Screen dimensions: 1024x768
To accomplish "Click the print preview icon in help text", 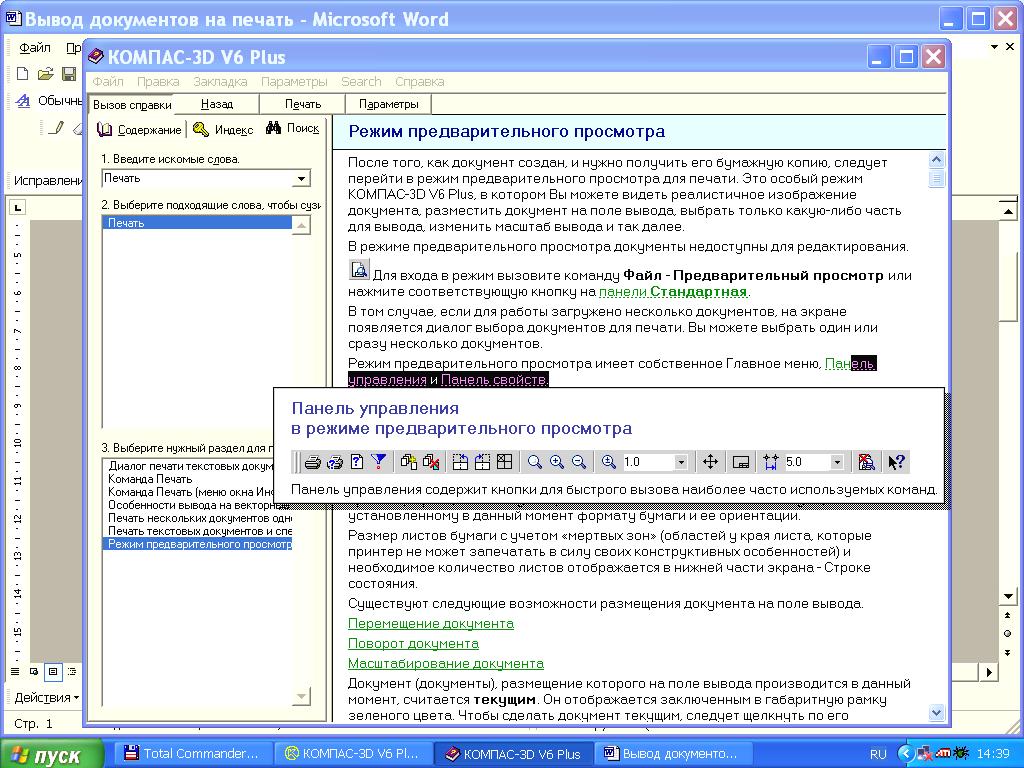I will point(359,269).
